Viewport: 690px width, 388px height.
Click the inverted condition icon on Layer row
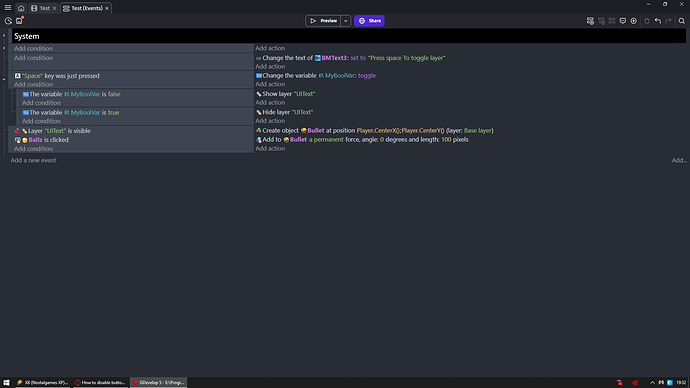point(18,131)
